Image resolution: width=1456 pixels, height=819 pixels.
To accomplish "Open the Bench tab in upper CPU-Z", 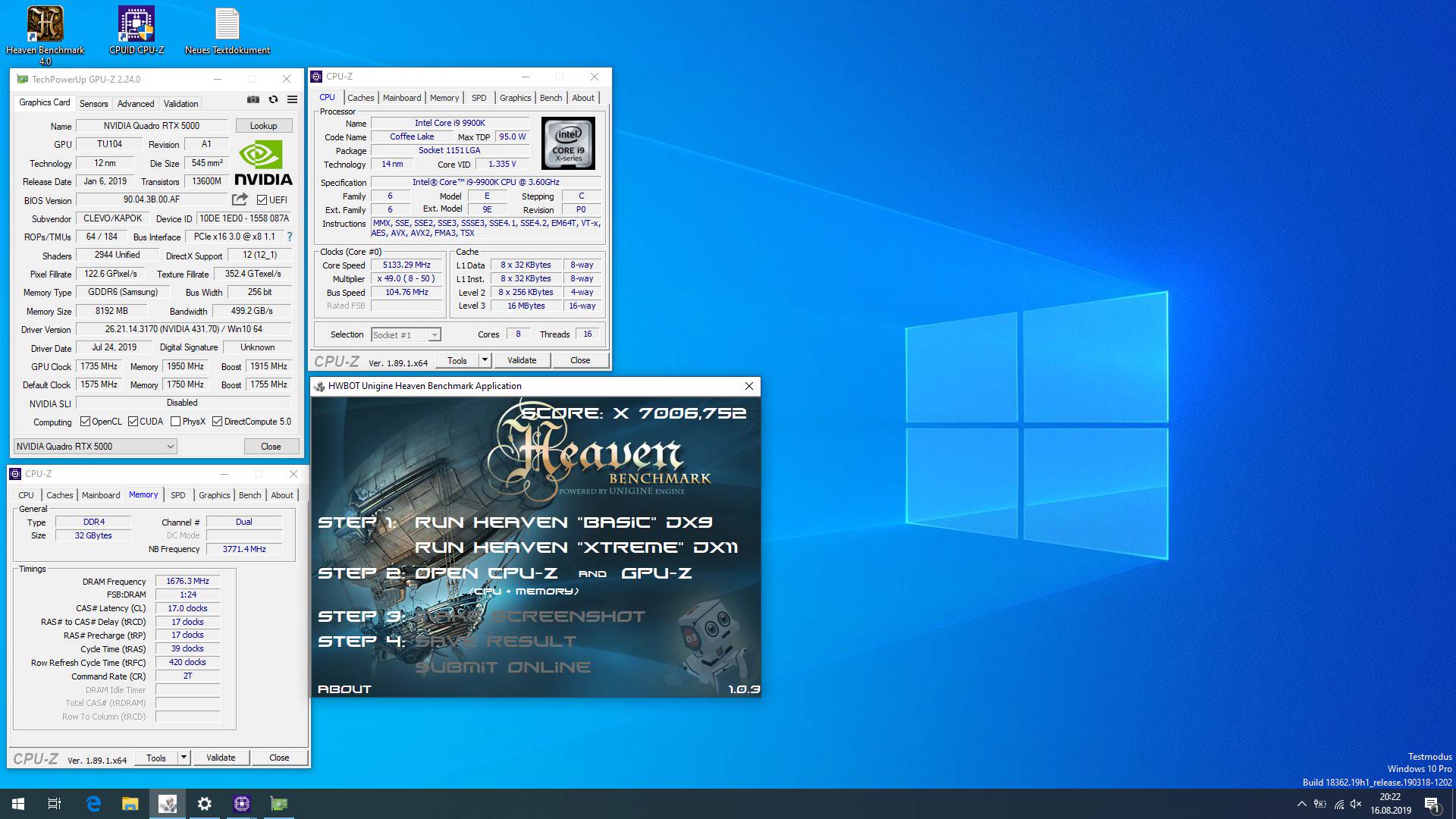I will [551, 98].
